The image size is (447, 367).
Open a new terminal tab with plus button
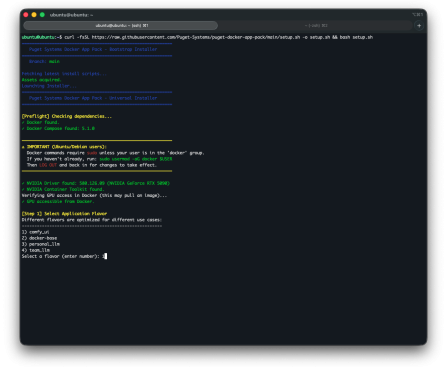419,25
